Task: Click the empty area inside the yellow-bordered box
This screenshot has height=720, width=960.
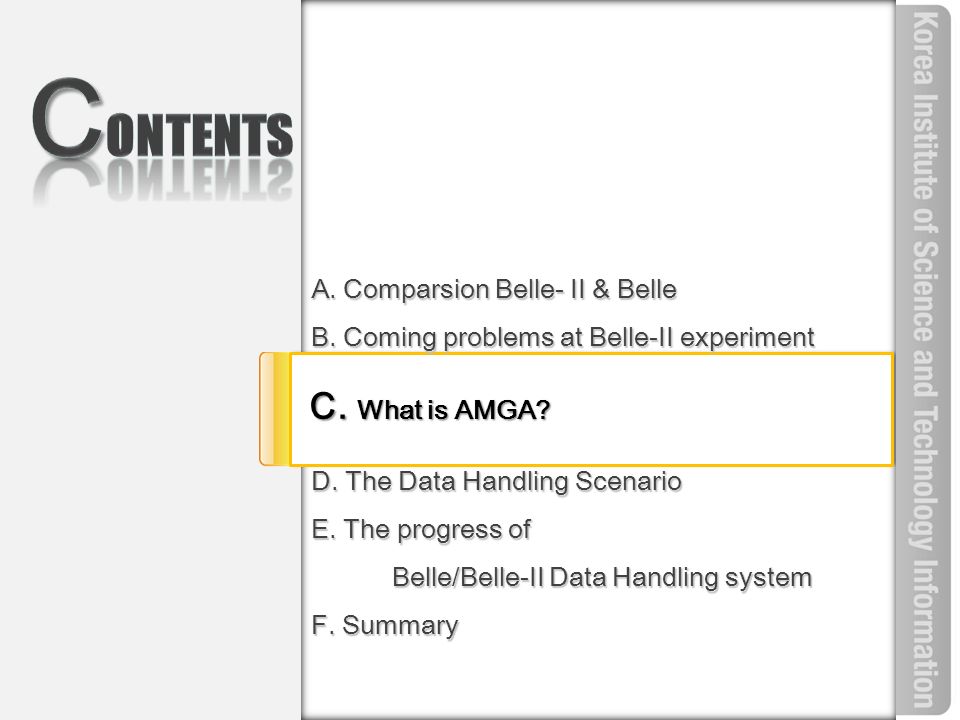Action: click(x=722, y=409)
